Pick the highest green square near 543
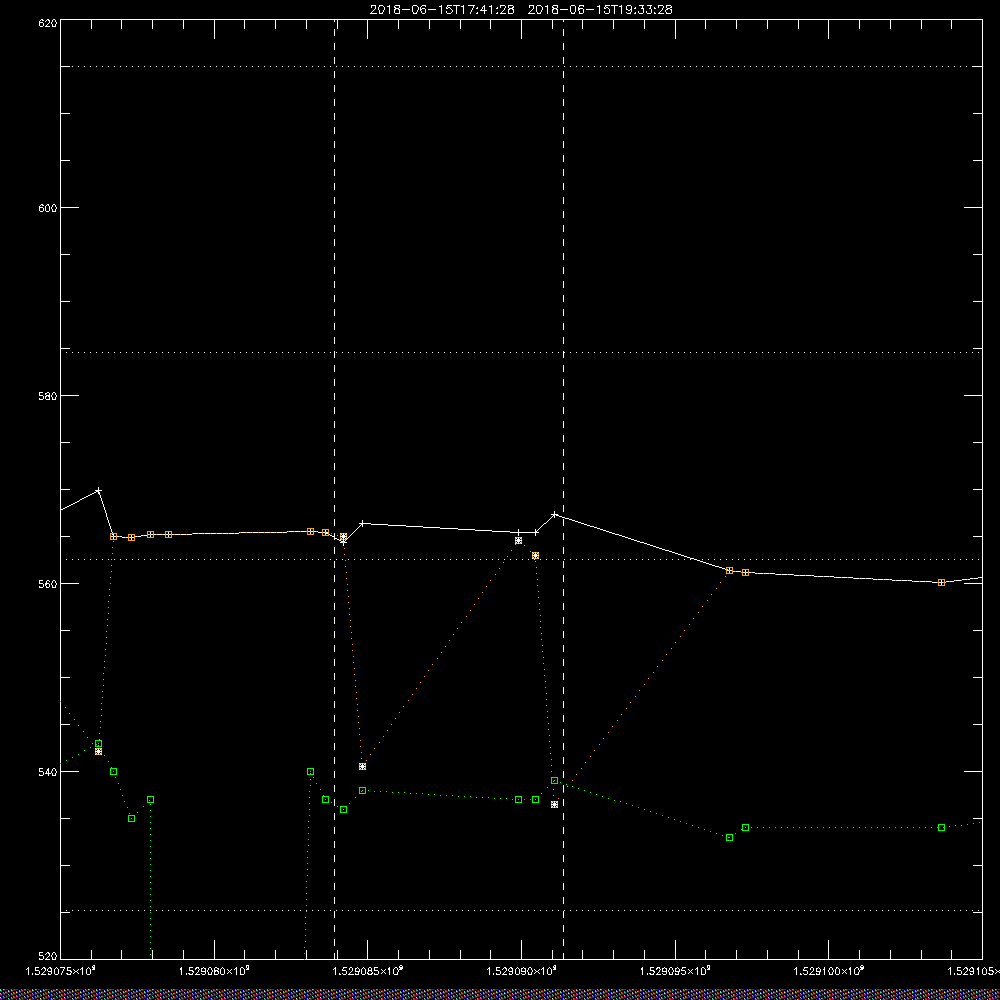Screen dimensions: 1000x1000 click(x=98, y=744)
